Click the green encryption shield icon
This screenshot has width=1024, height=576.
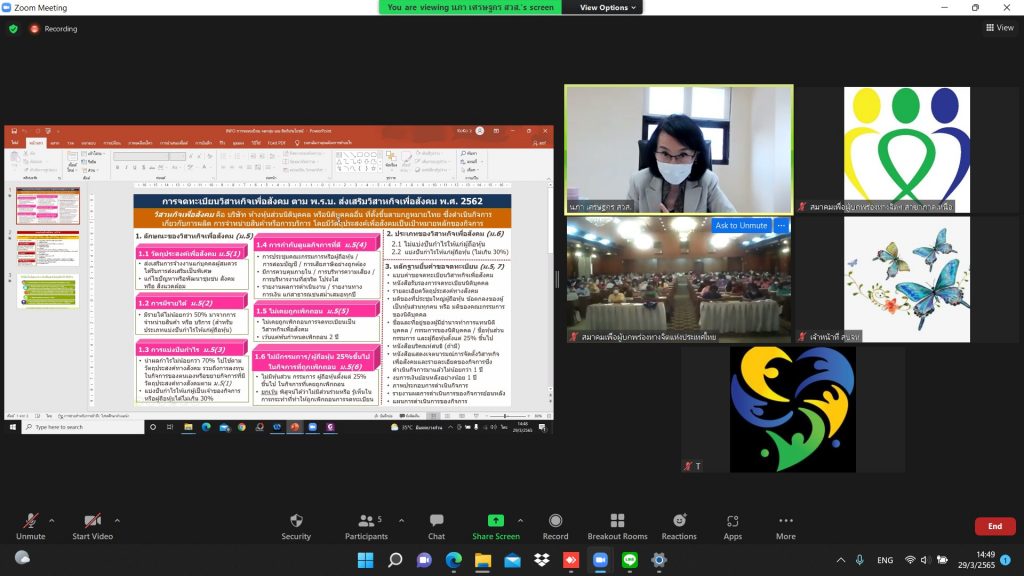(x=13, y=29)
